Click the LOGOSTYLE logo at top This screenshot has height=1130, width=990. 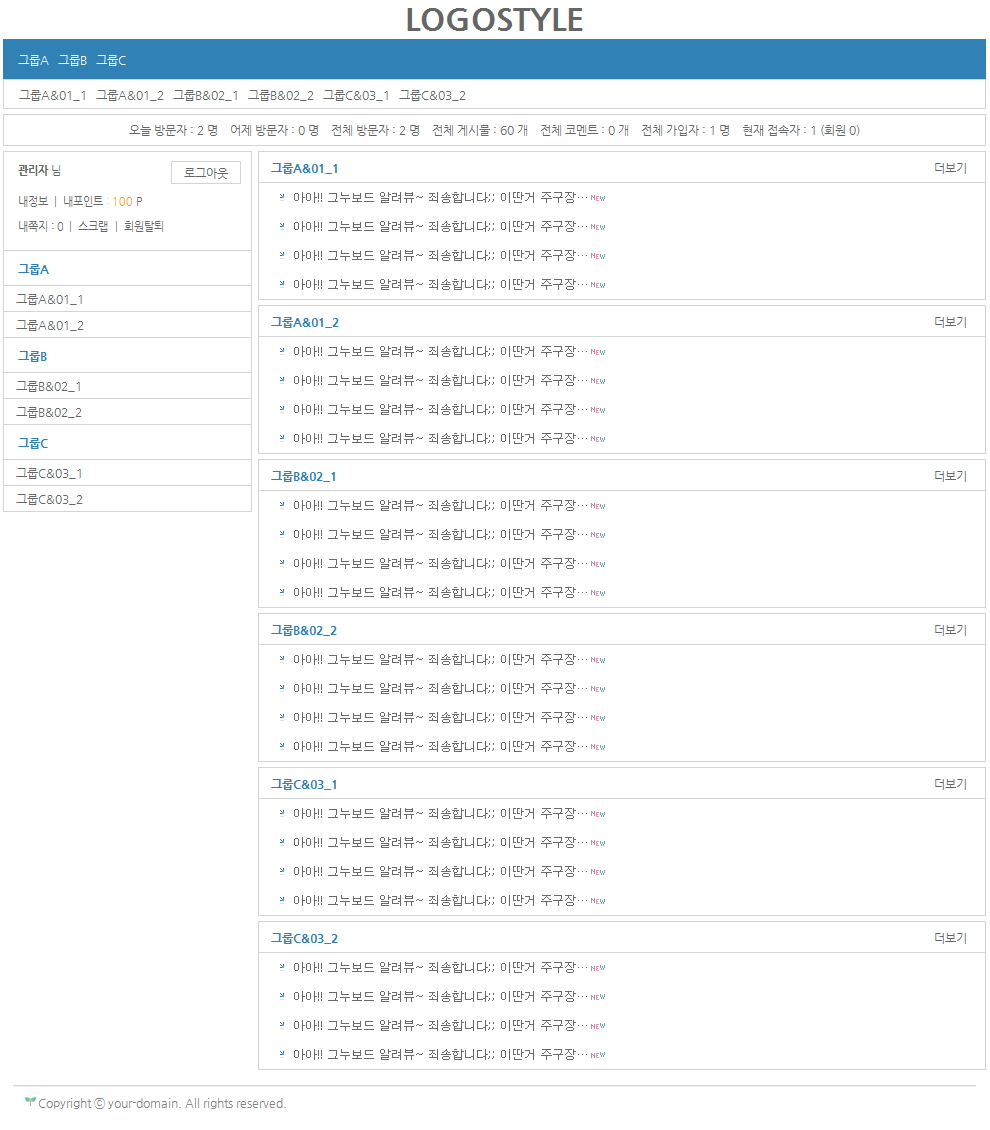pos(494,20)
